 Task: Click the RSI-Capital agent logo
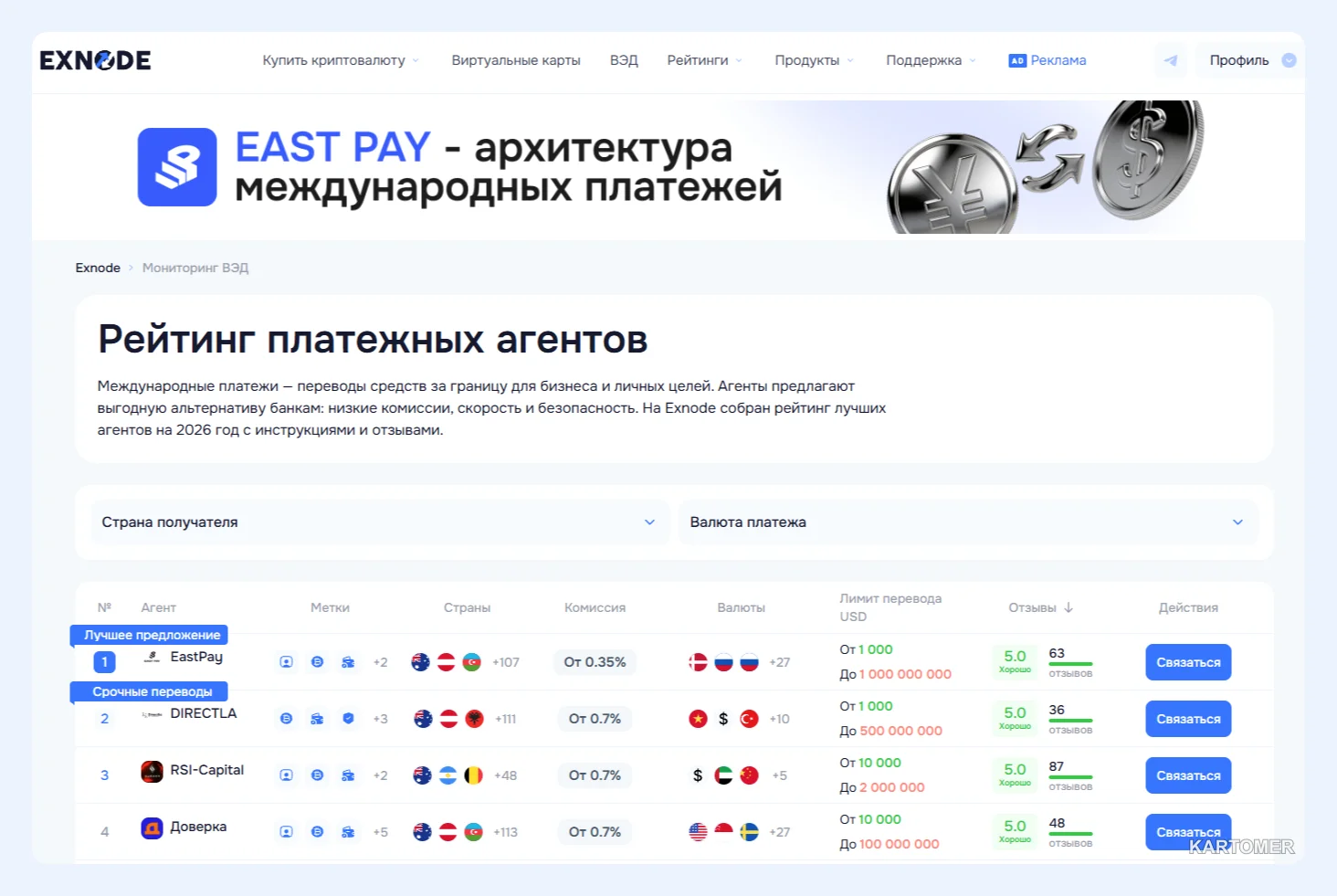click(152, 771)
